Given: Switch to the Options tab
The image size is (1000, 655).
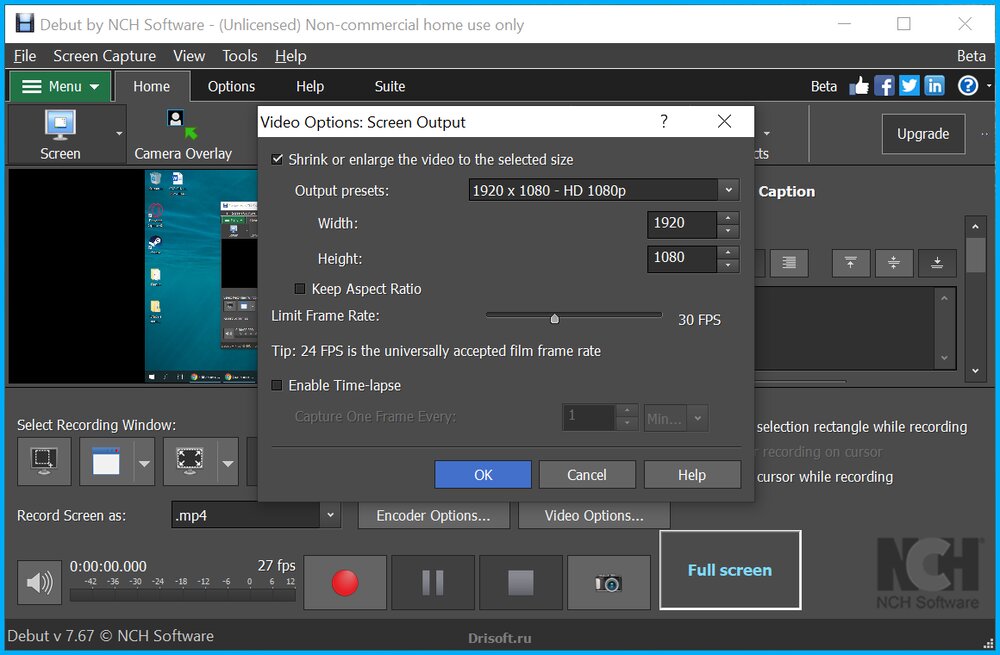Looking at the screenshot, I should point(231,86).
